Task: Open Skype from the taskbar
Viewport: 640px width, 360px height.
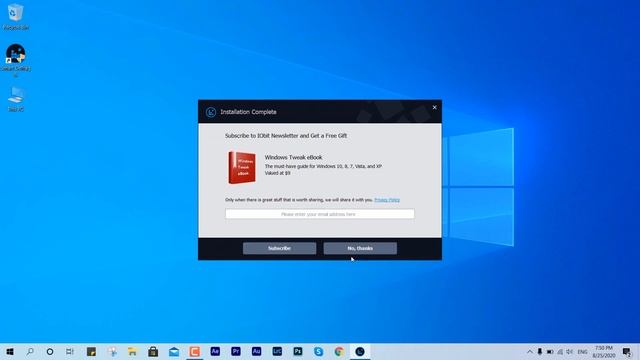Action: click(318, 351)
